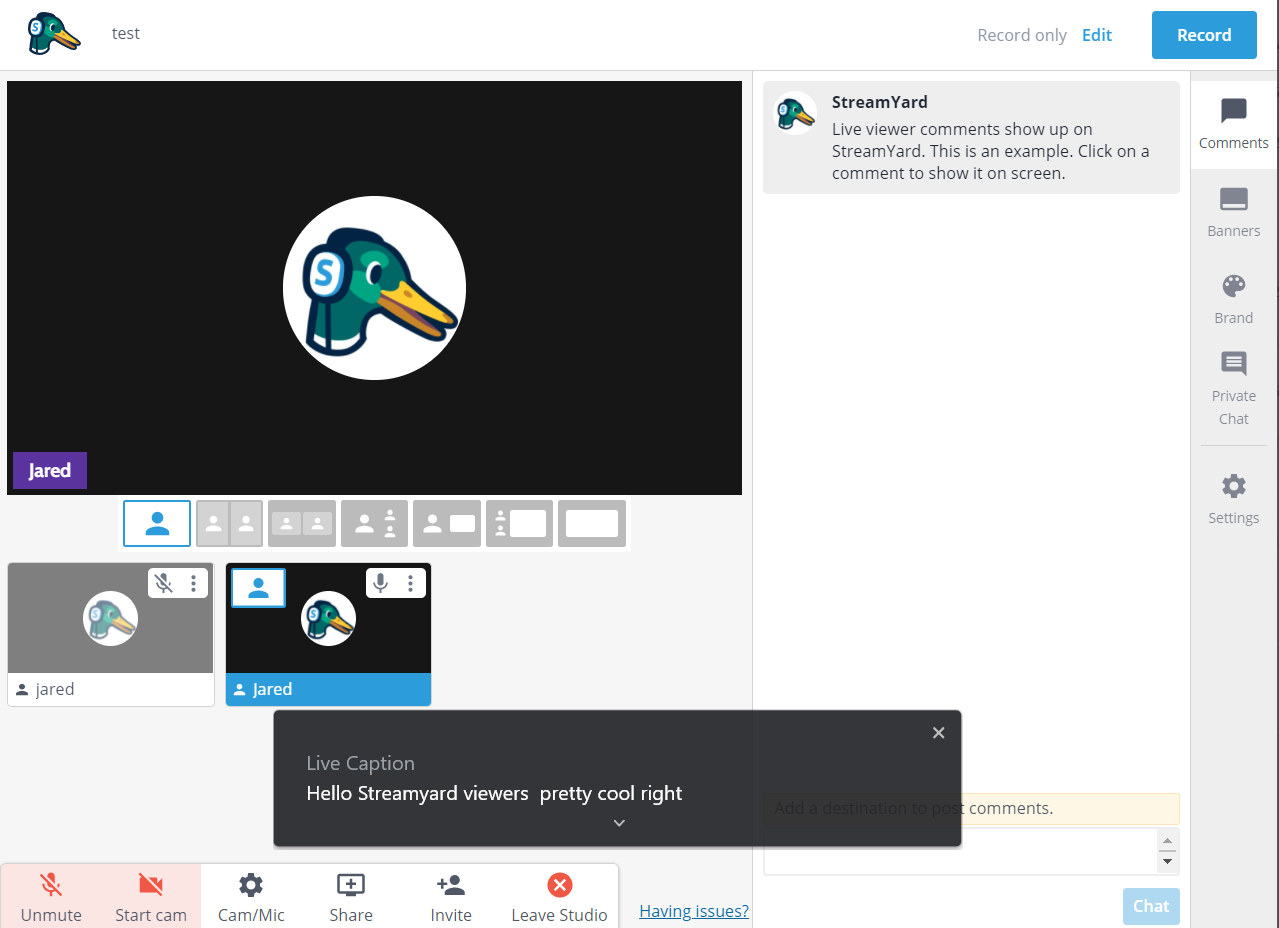Select the one large plus two small people layout
The image size is (1279, 928).
[x=375, y=523]
